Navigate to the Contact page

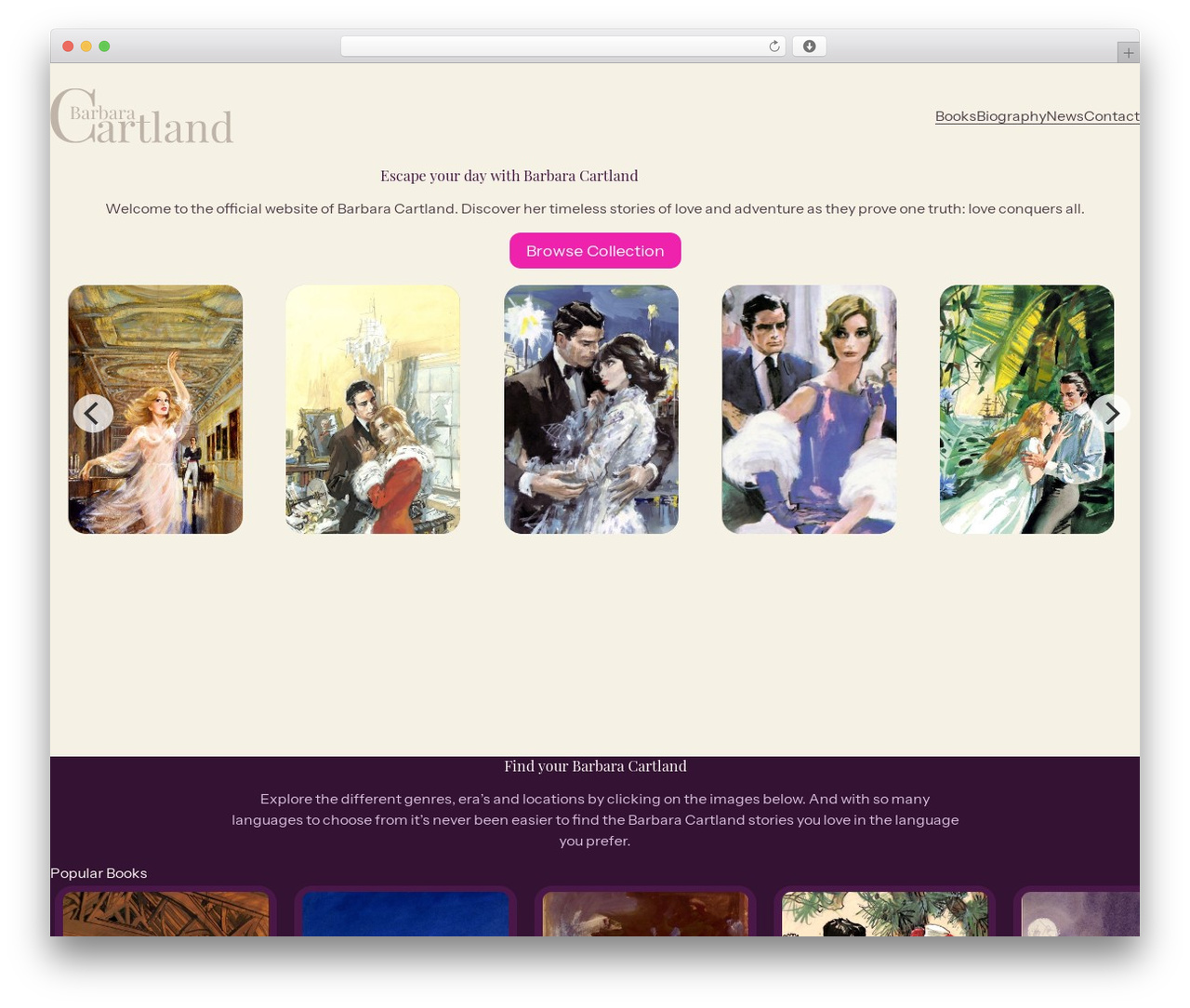[x=1111, y=116]
